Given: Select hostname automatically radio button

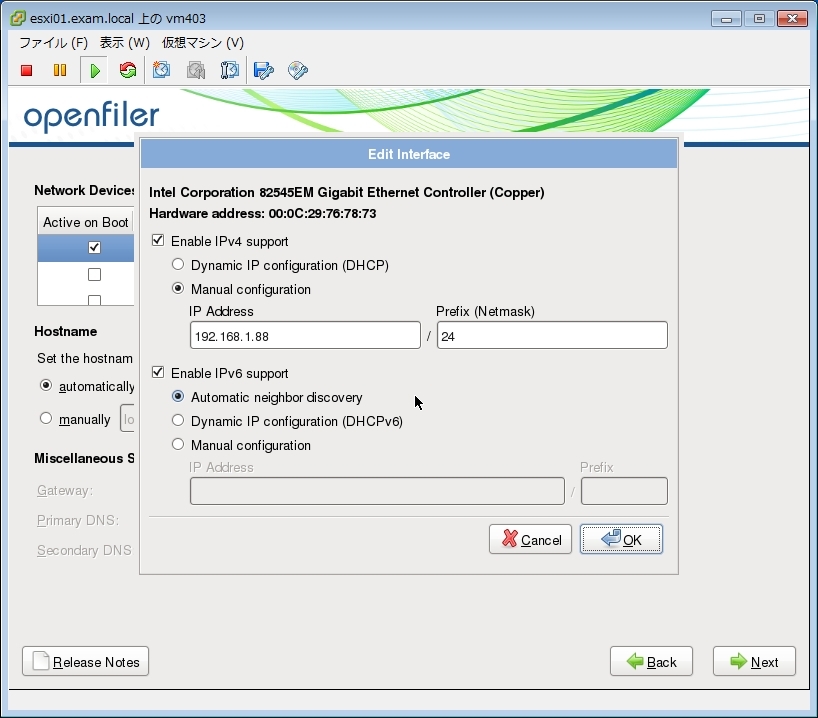Looking at the screenshot, I should pos(46,386).
